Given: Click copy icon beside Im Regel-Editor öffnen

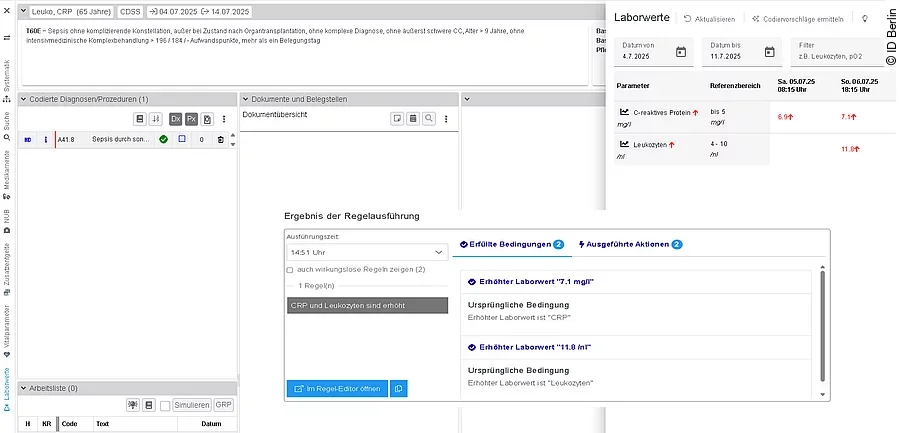Looking at the screenshot, I should click(398, 388).
